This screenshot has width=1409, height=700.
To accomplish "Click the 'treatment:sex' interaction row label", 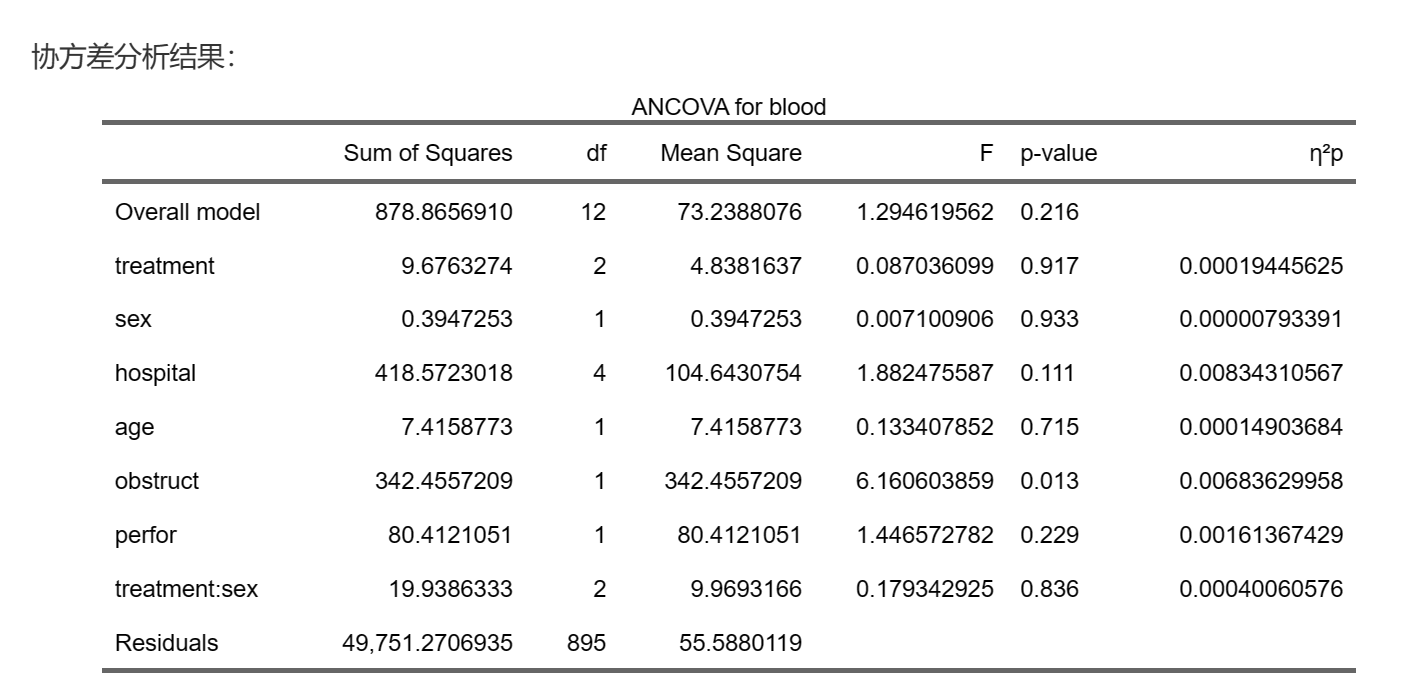I will [186, 589].
